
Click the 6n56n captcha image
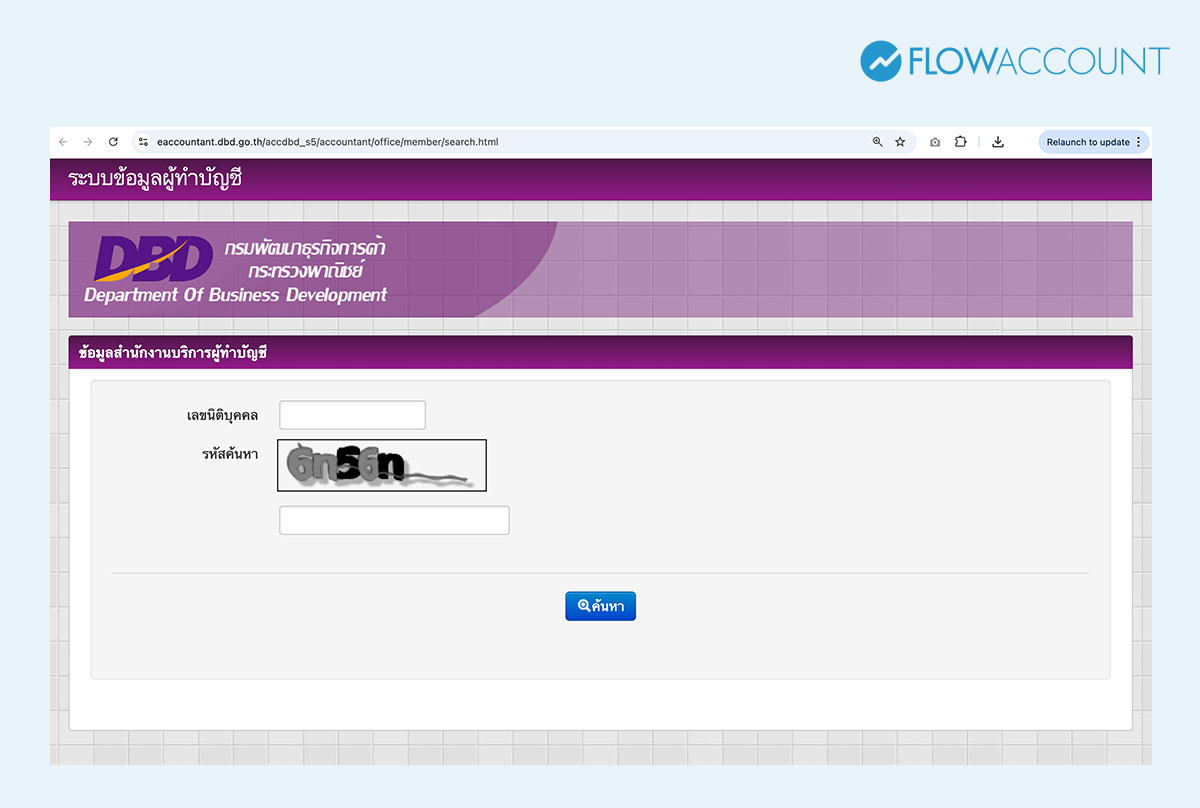click(x=382, y=466)
